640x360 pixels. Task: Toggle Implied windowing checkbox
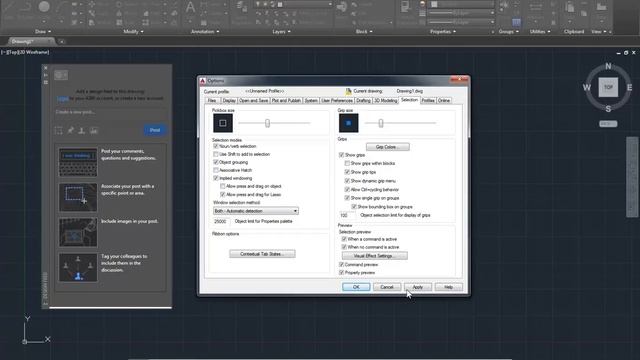pos(216,178)
